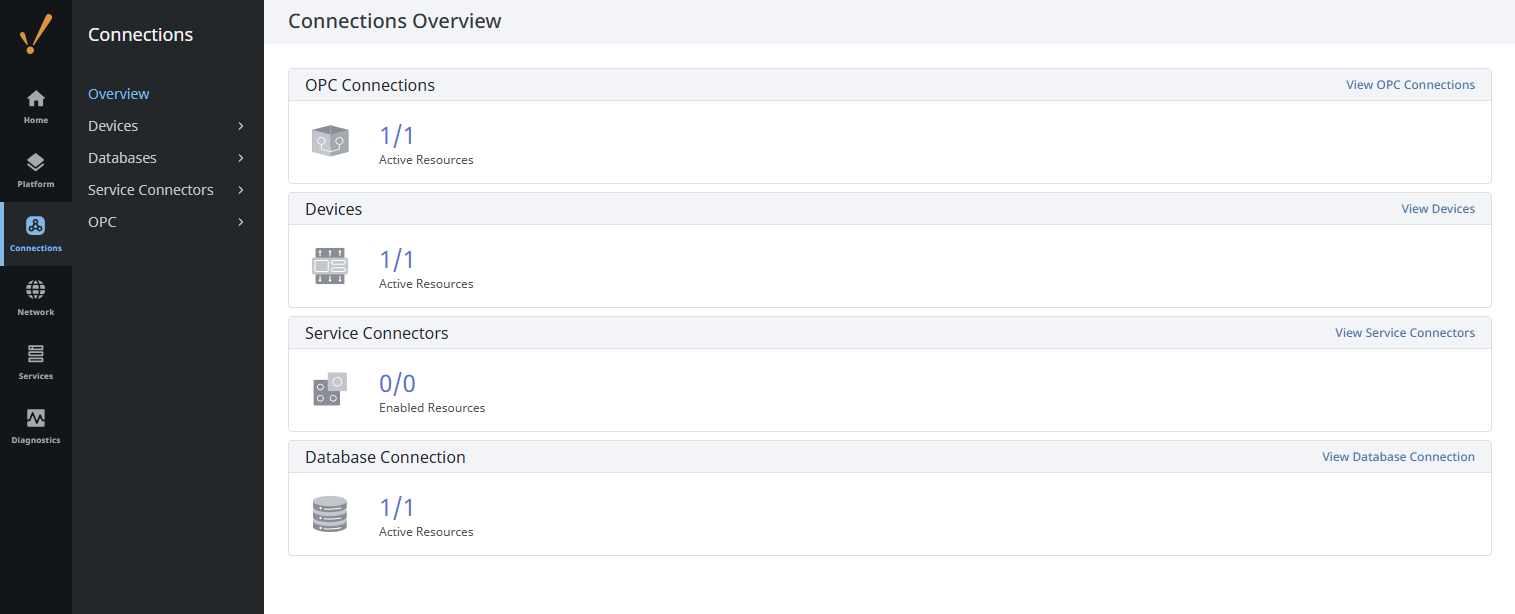Open the Network globe icon

click(x=36, y=291)
